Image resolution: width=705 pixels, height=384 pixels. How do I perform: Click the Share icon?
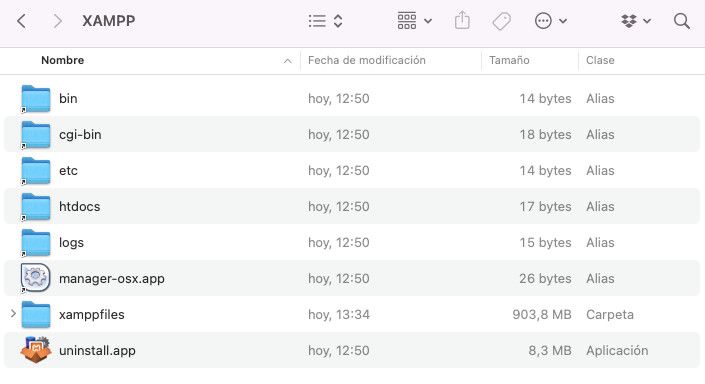tap(462, 21)
